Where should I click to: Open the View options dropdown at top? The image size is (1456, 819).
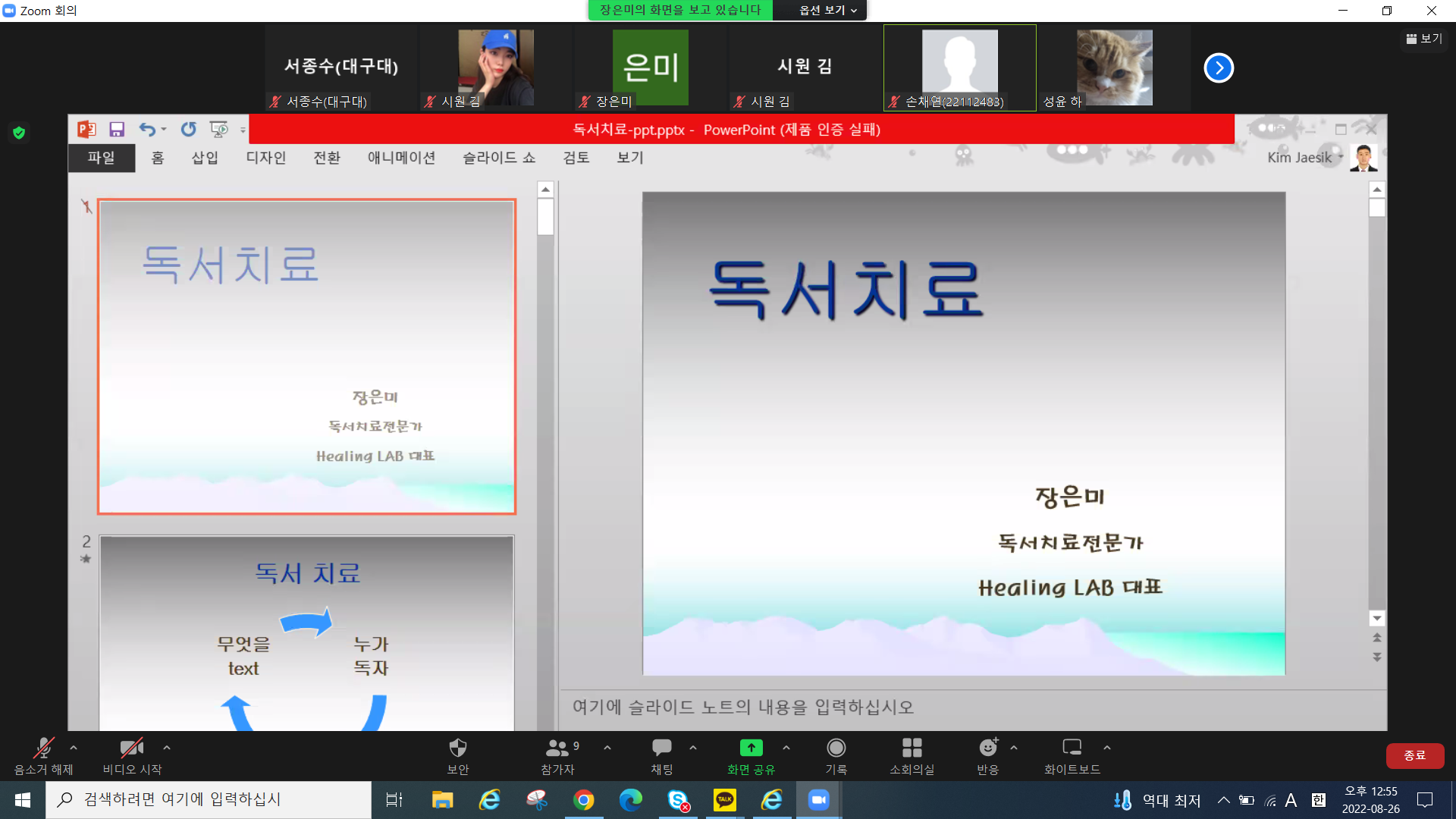coord(828,10)
